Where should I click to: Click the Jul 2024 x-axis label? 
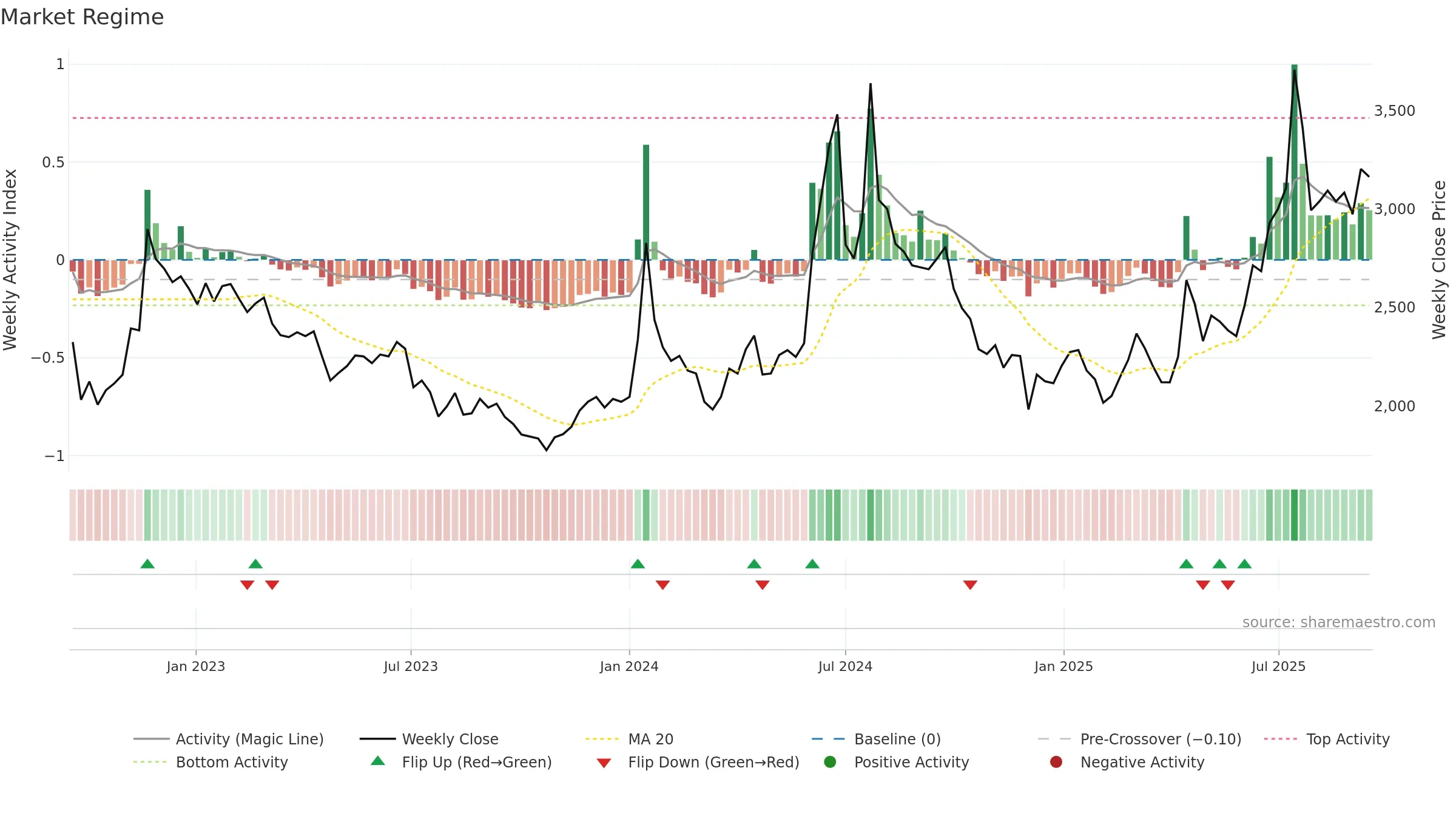845,667
